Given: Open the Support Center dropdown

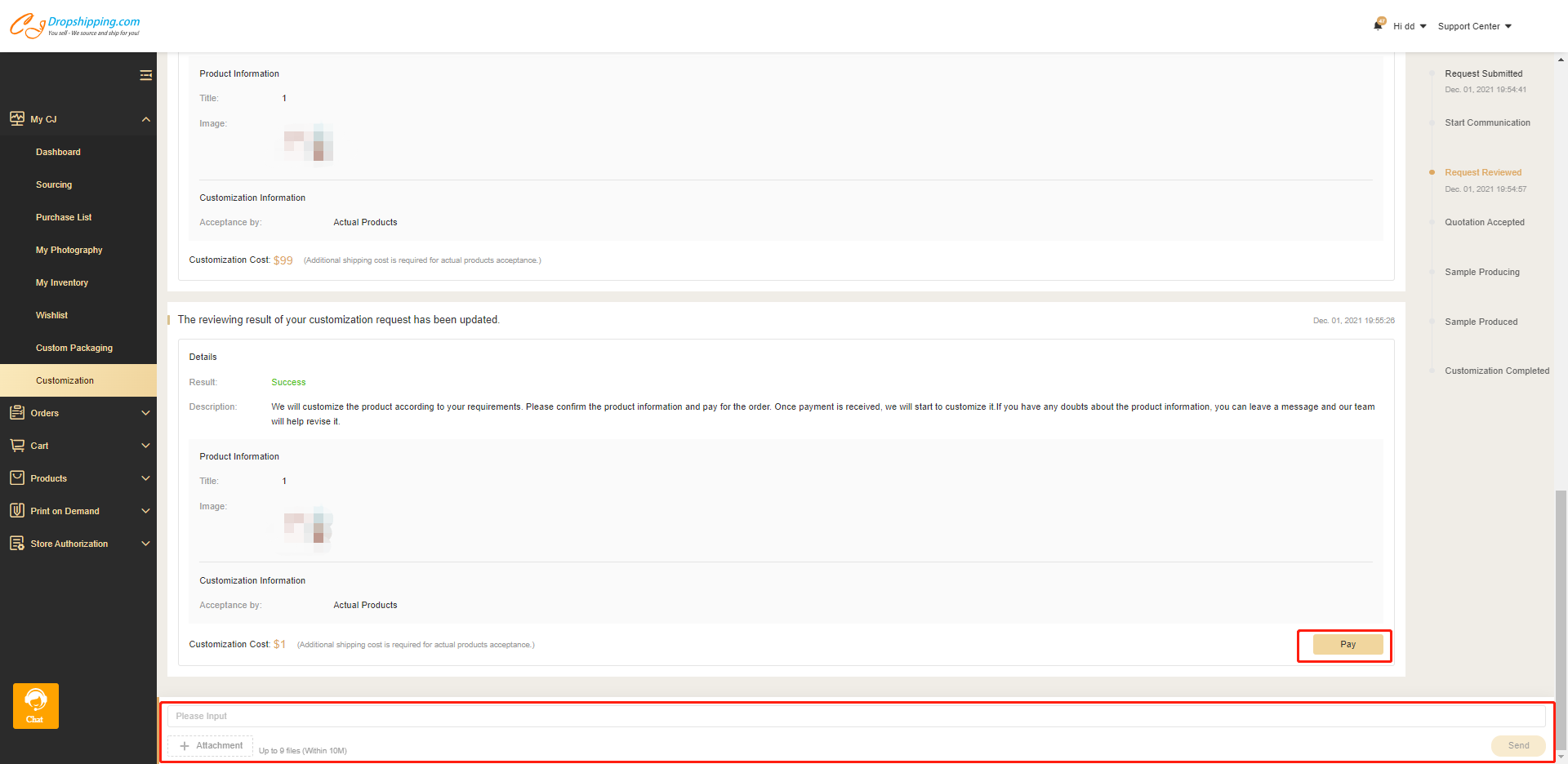Looking at the screenshot, I should (1474, 26).
